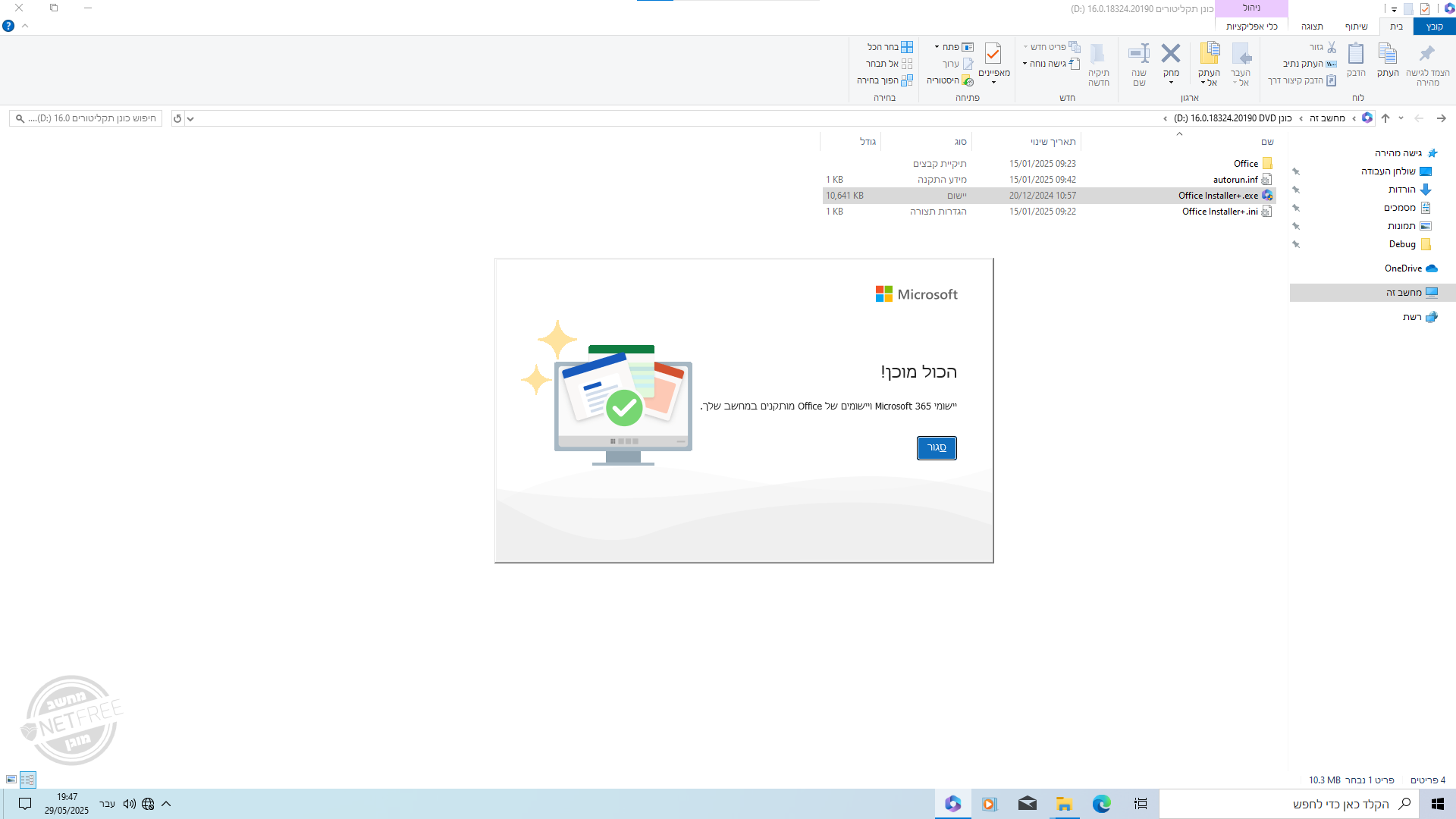Click the search box for drive D:

[86, 118]
